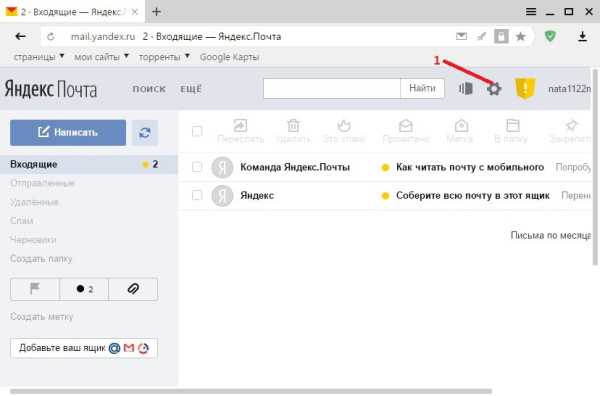Click the Написать compose button
The height and width of the screenshot is (396, 600).
[x=68, y=133]
